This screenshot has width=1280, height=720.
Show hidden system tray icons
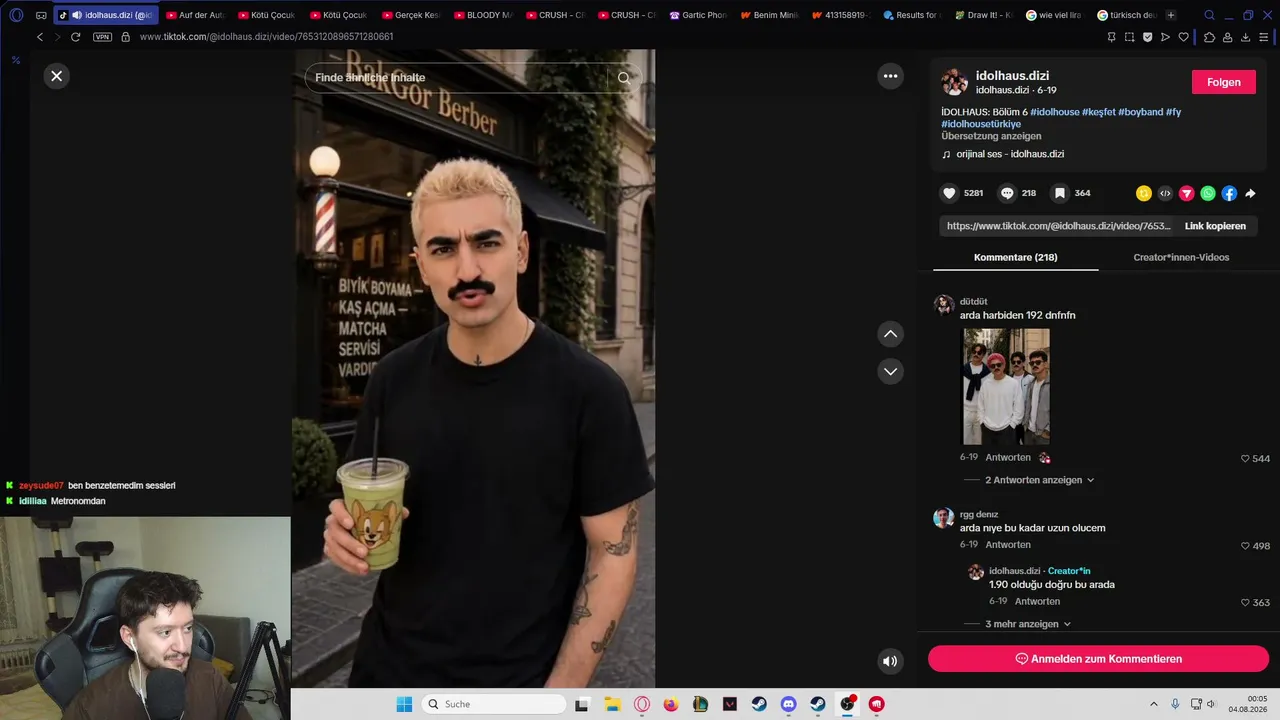point(1154,704)
